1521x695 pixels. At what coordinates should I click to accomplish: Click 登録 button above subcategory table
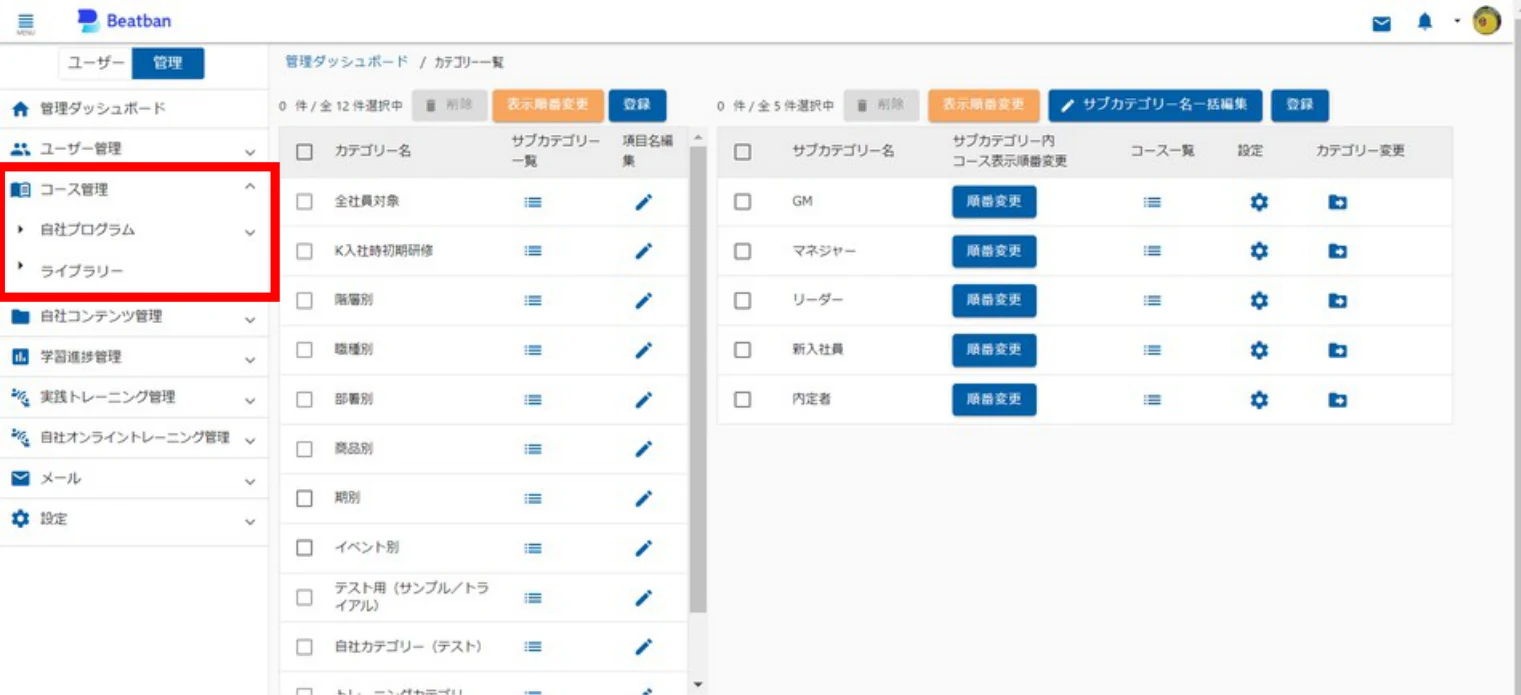click(1300, 104)
